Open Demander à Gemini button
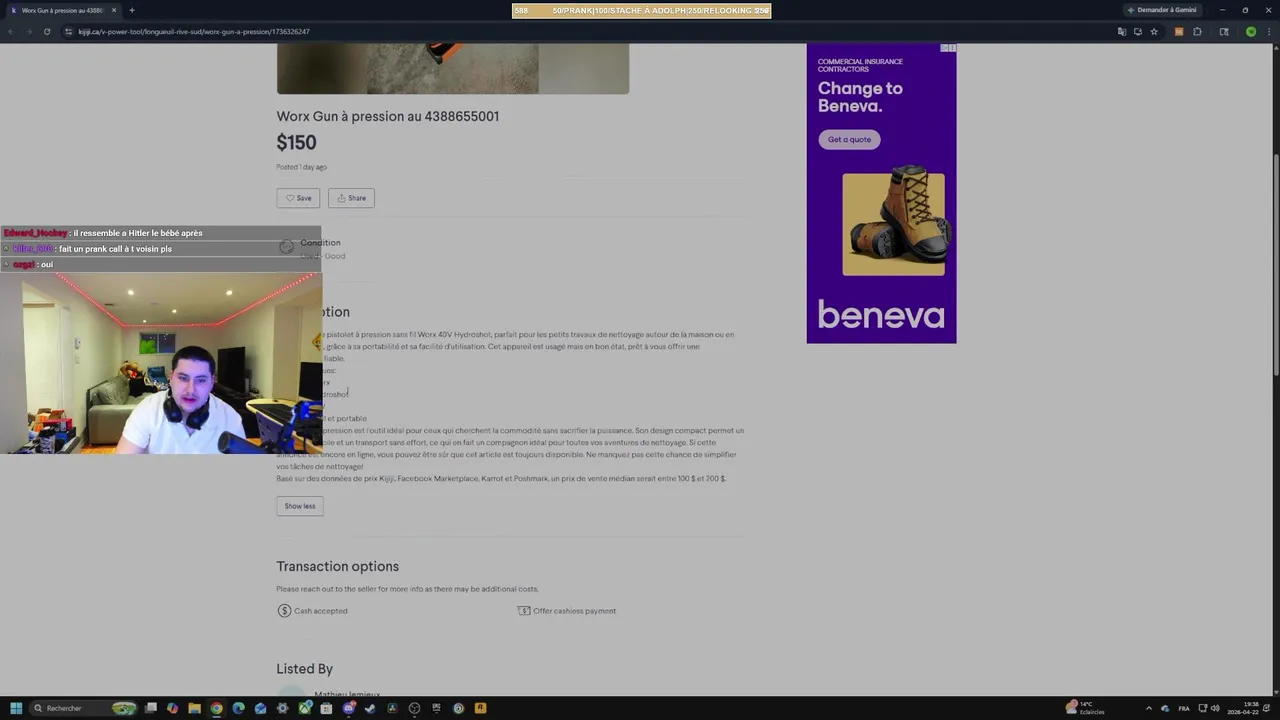Image resolution: width=1280 pixels, height=720 pixels. point(1162,10)
